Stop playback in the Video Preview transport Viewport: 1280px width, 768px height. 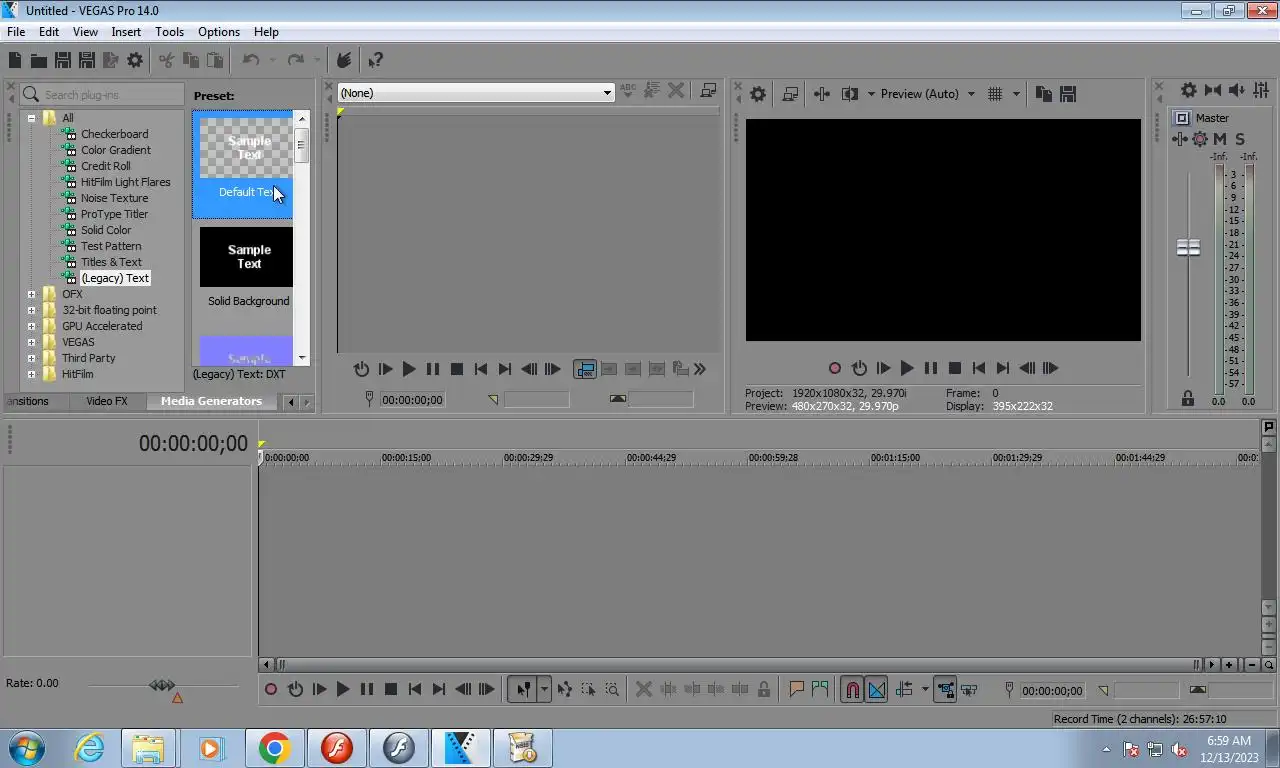954,369
